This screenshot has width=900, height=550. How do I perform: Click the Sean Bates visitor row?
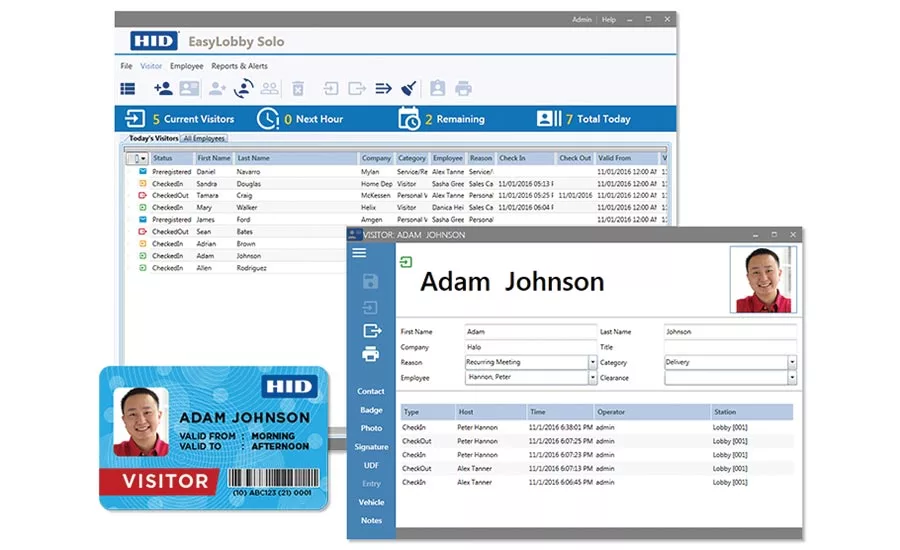pyautogui.click(x=236, y=231)
